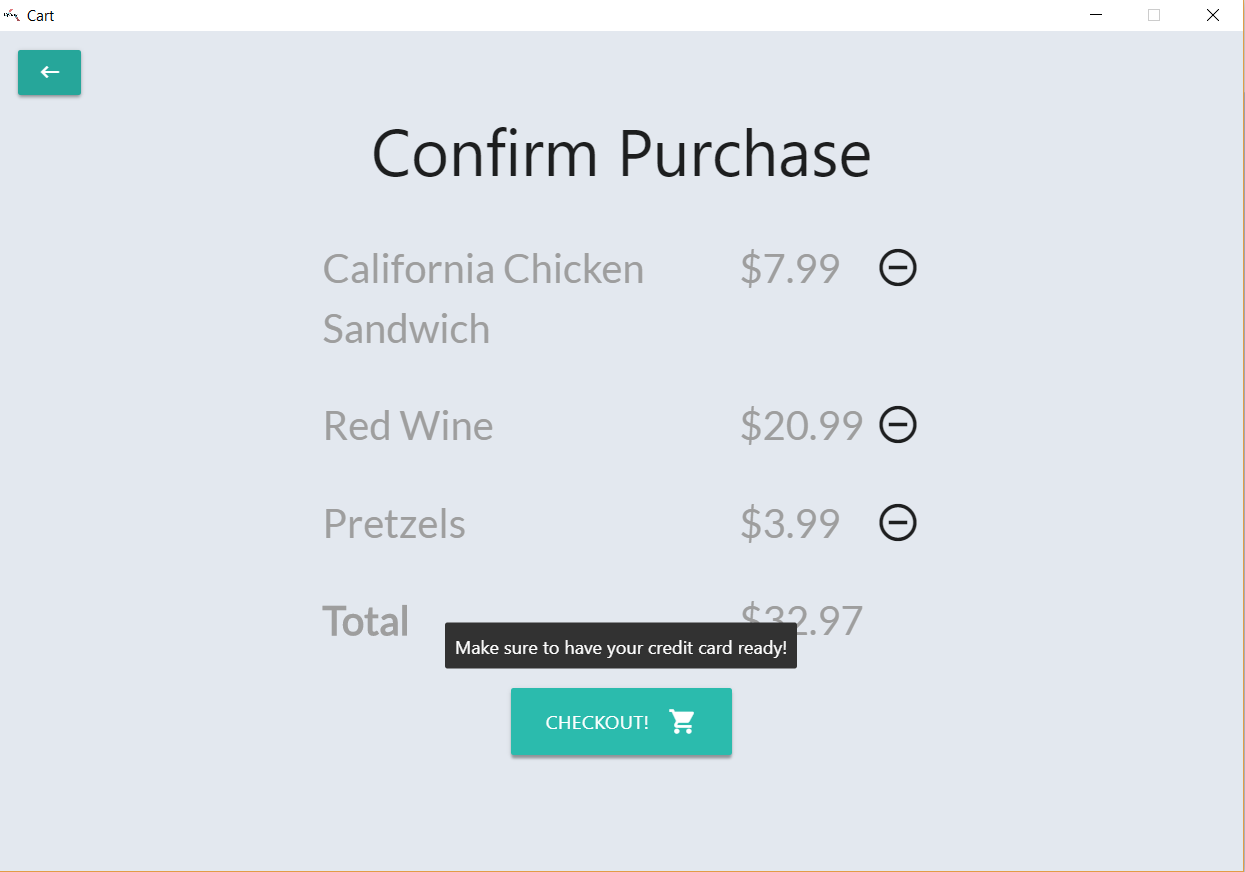Click the $7.99 sandwich price
Viewport: 1245px width, 872px height.
(789, 269)
